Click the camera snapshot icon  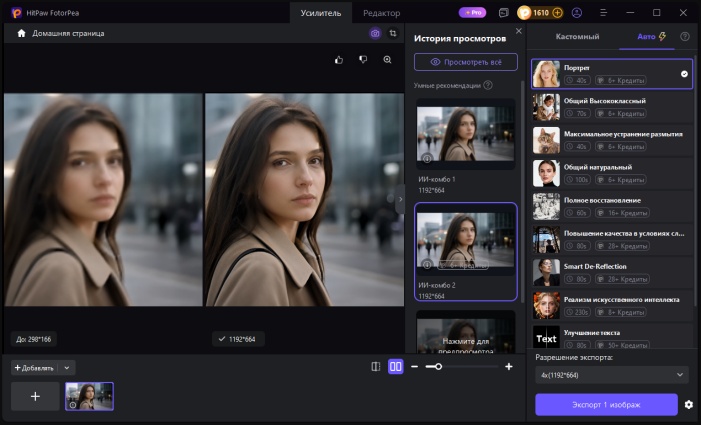(x=375, y=33)
